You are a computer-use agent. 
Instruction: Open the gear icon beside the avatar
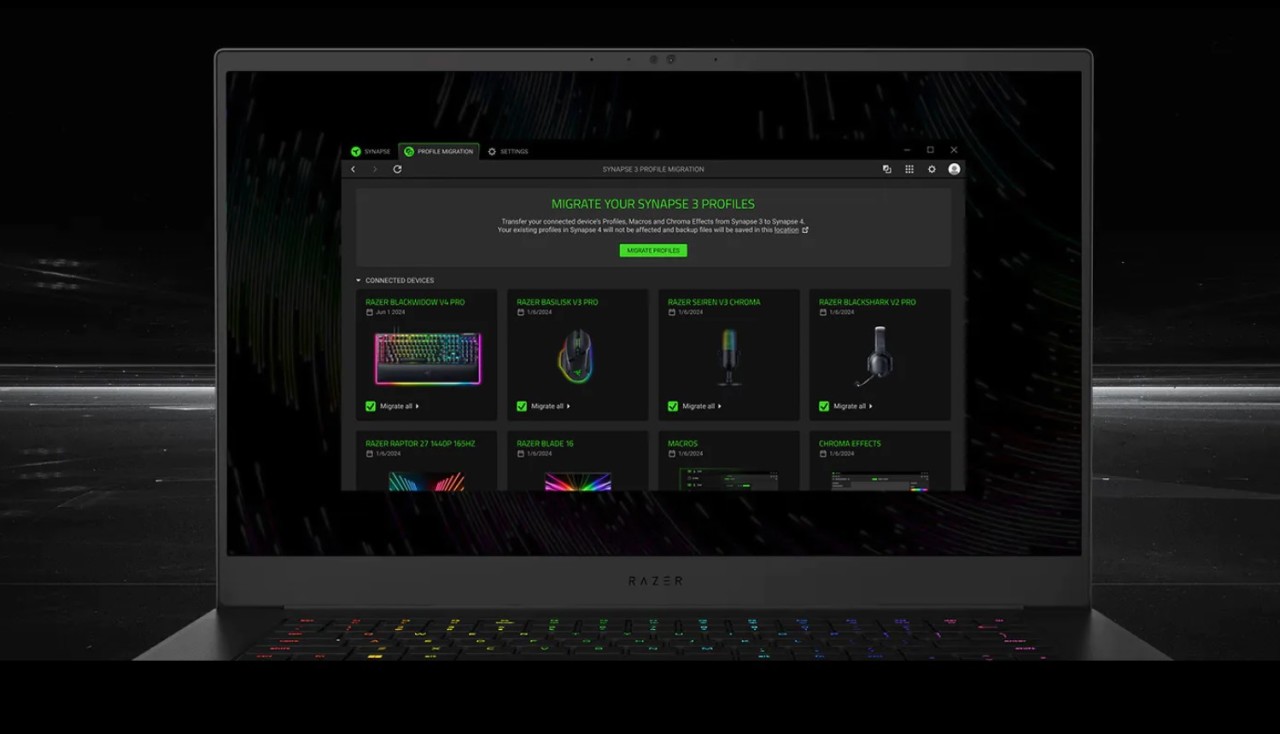tap(932, 169)
